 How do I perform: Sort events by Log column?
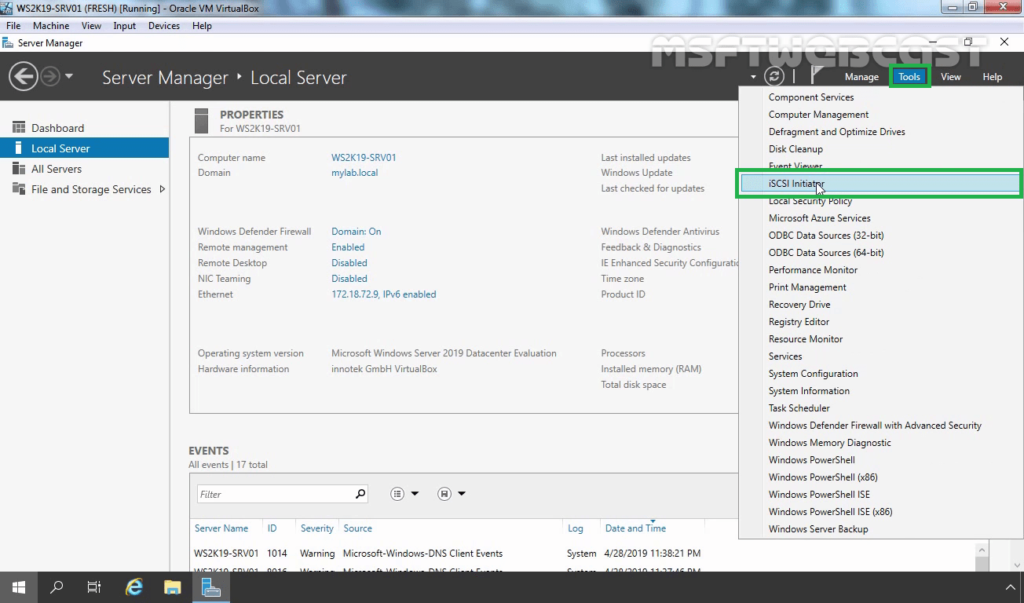[575, 528]
